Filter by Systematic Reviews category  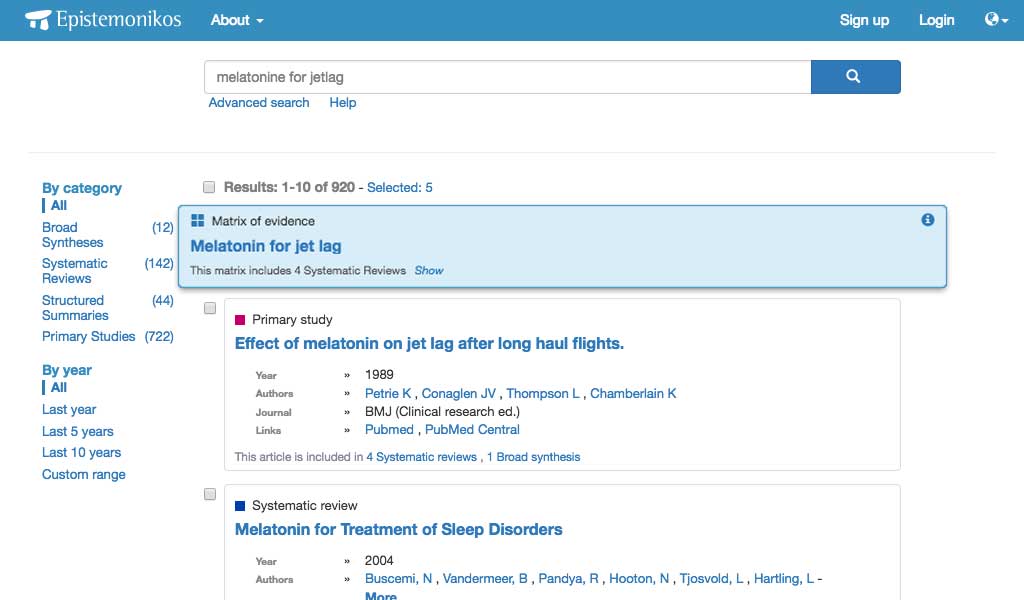pyautogui.click(x=74, y=271)
